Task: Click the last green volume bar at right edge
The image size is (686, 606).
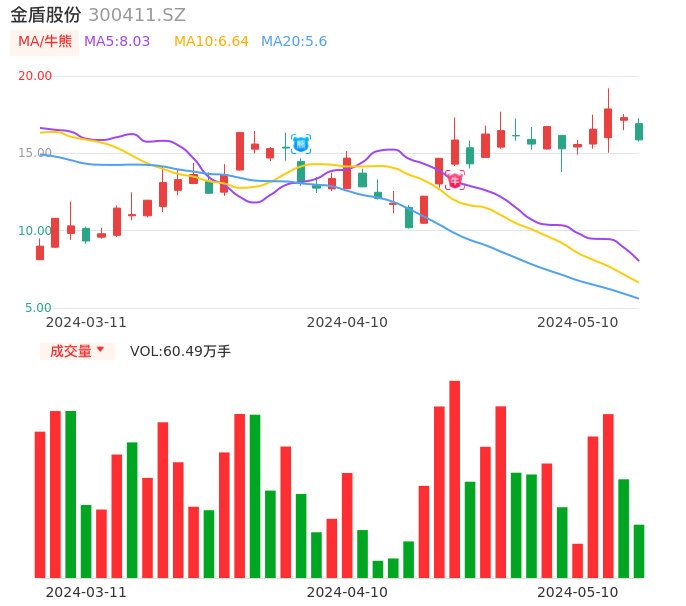Action: (639, 551)
